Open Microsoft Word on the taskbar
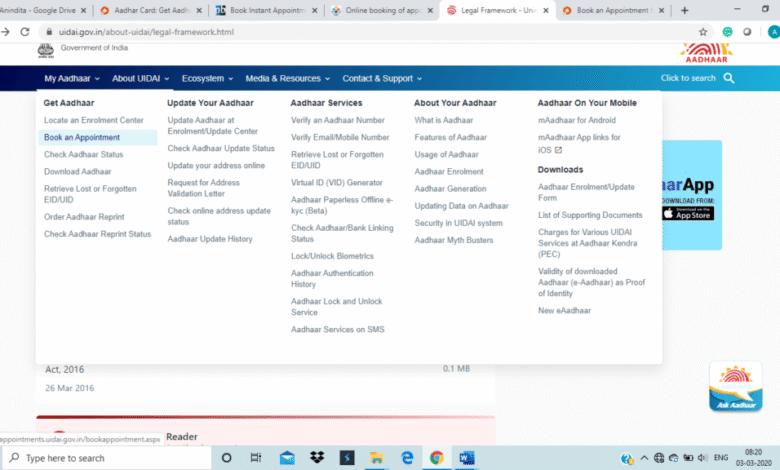780x470 pixels. [467, 458]
